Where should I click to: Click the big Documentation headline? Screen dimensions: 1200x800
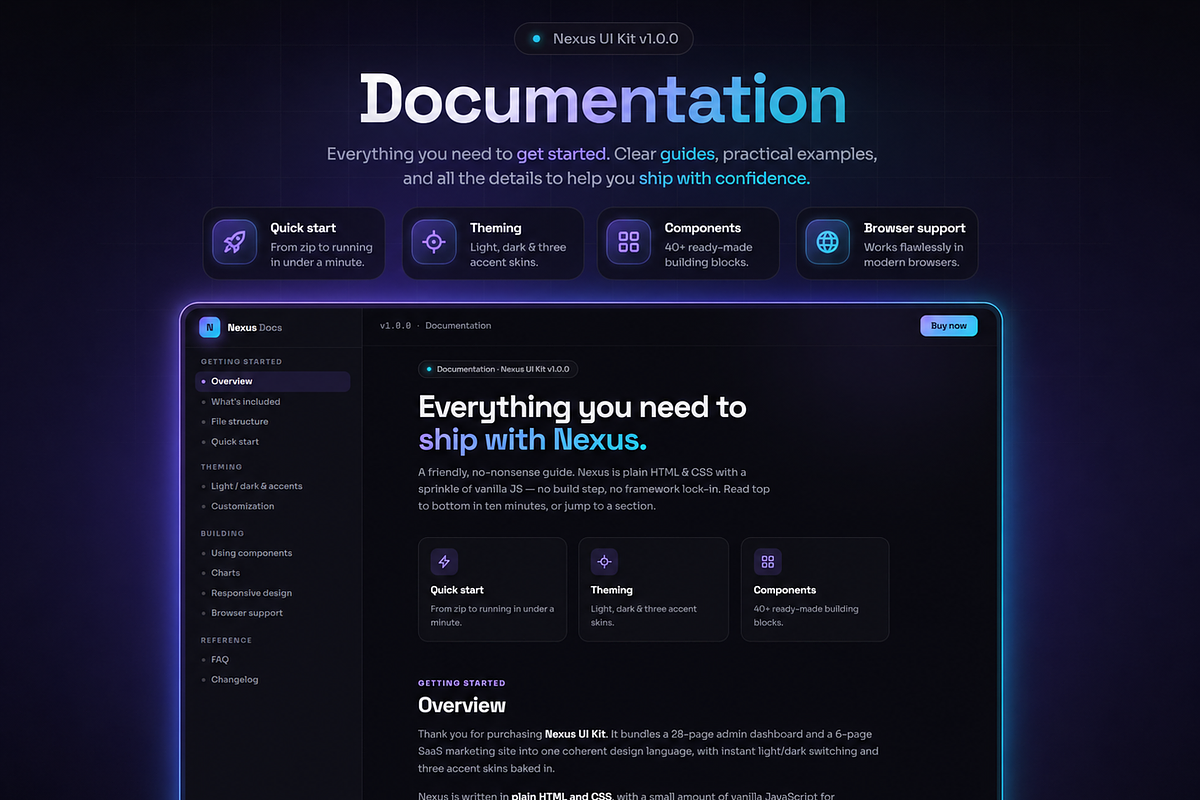tap(603, 100)
